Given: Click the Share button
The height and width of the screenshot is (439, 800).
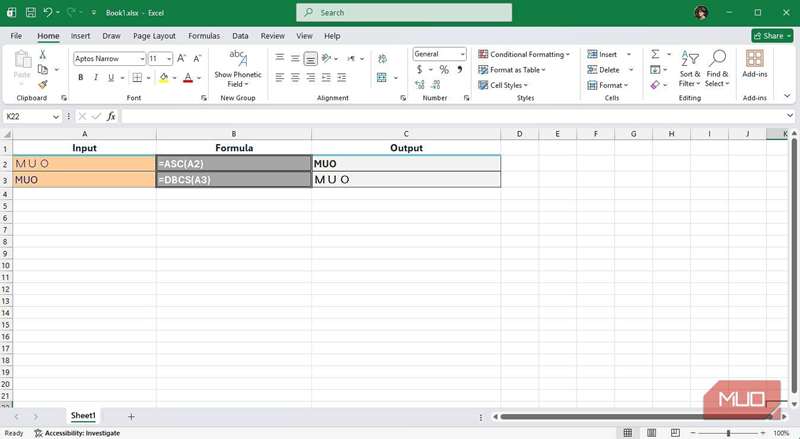Looking at the screenshot, I should pos(772,36).
